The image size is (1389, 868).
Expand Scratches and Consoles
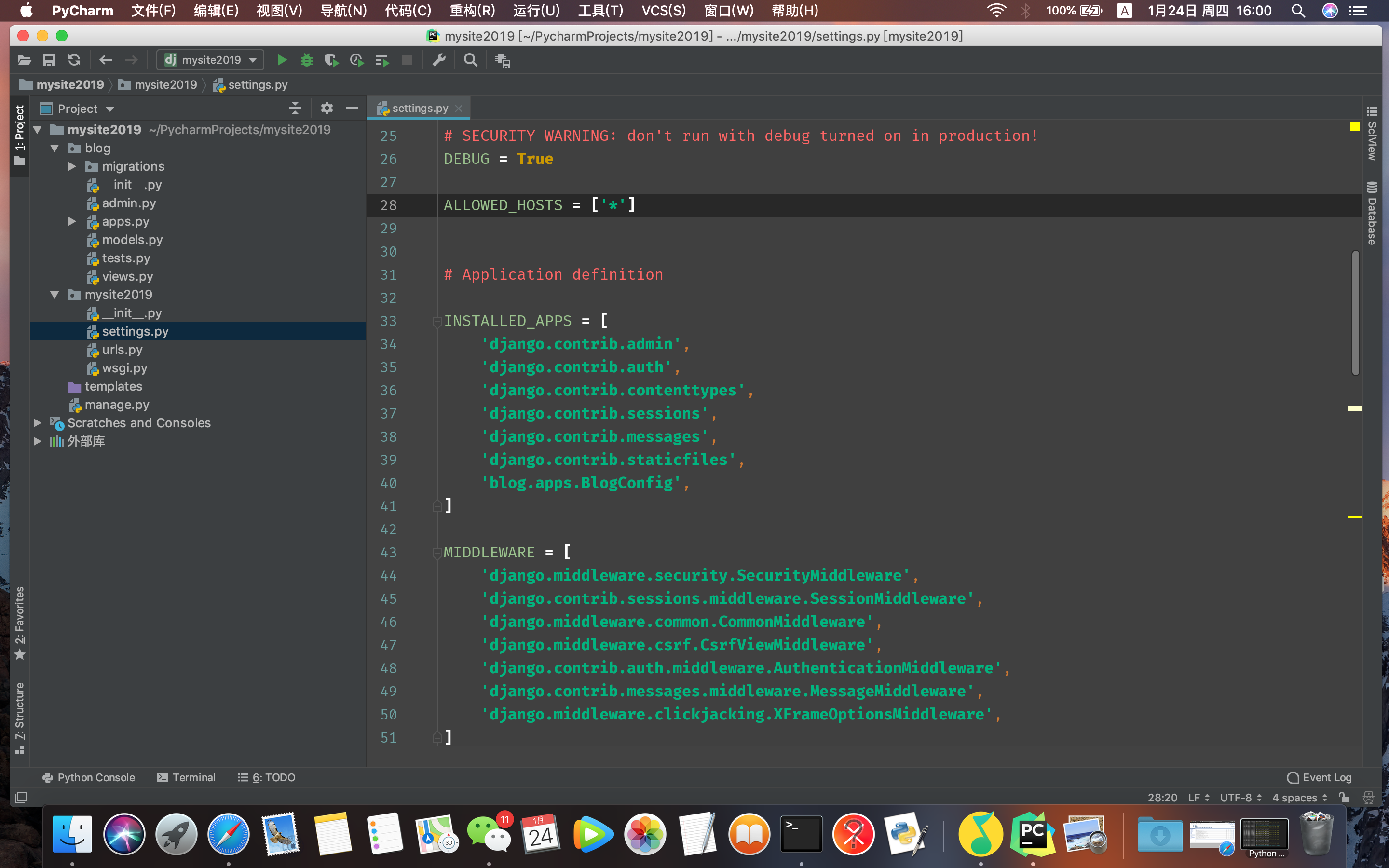(x=38, y=422)
